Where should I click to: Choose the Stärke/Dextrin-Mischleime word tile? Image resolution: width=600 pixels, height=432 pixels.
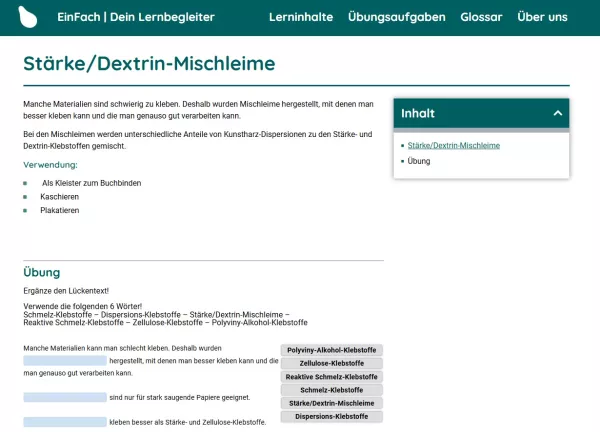click(331, 403)
